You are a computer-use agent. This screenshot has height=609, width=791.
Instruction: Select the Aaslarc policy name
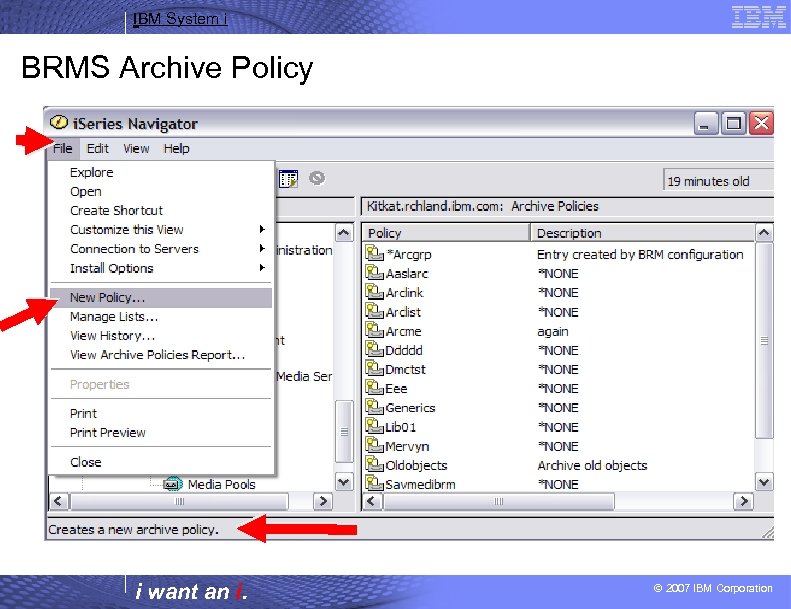(407, 273)
